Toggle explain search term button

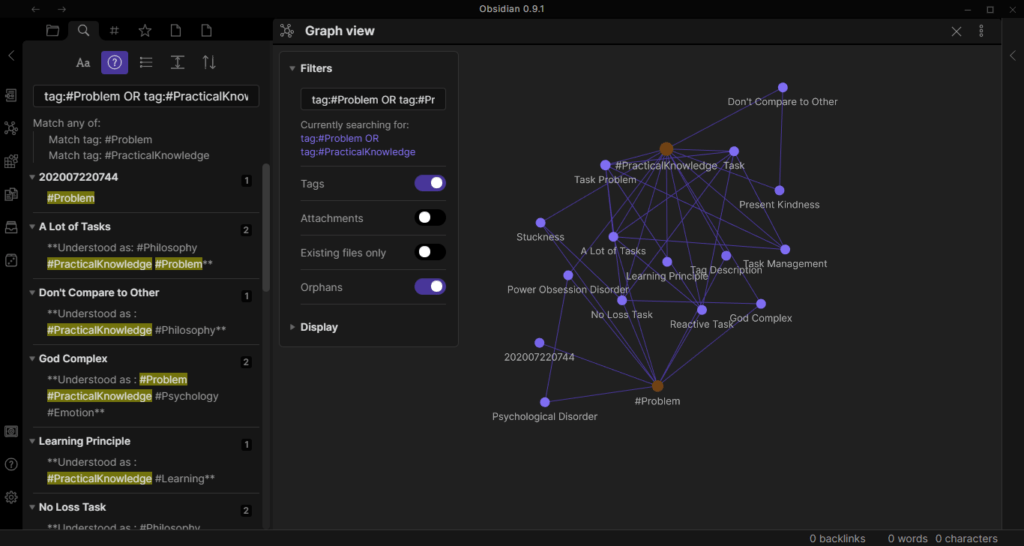115,63
